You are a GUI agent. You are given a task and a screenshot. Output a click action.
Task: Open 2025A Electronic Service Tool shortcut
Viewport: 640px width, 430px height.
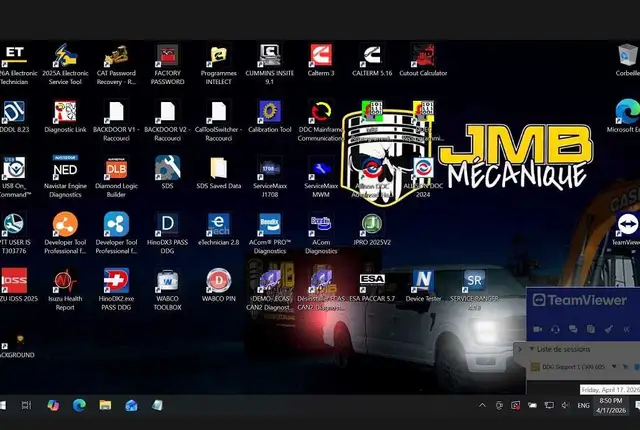pyautogui.click(x=65, y=64)
